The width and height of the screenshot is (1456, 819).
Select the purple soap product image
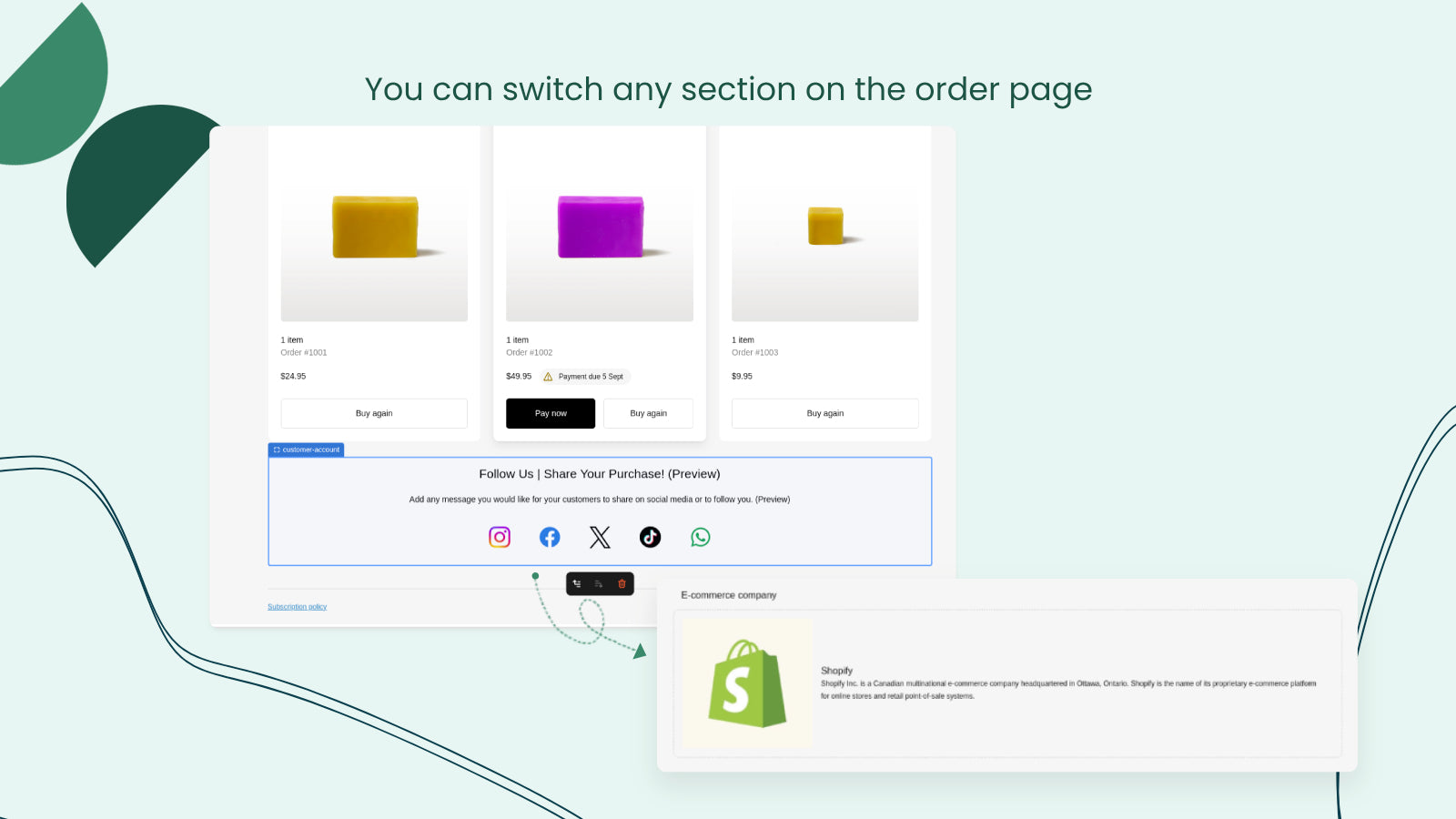pyautogui.click(x=600, y=226)
